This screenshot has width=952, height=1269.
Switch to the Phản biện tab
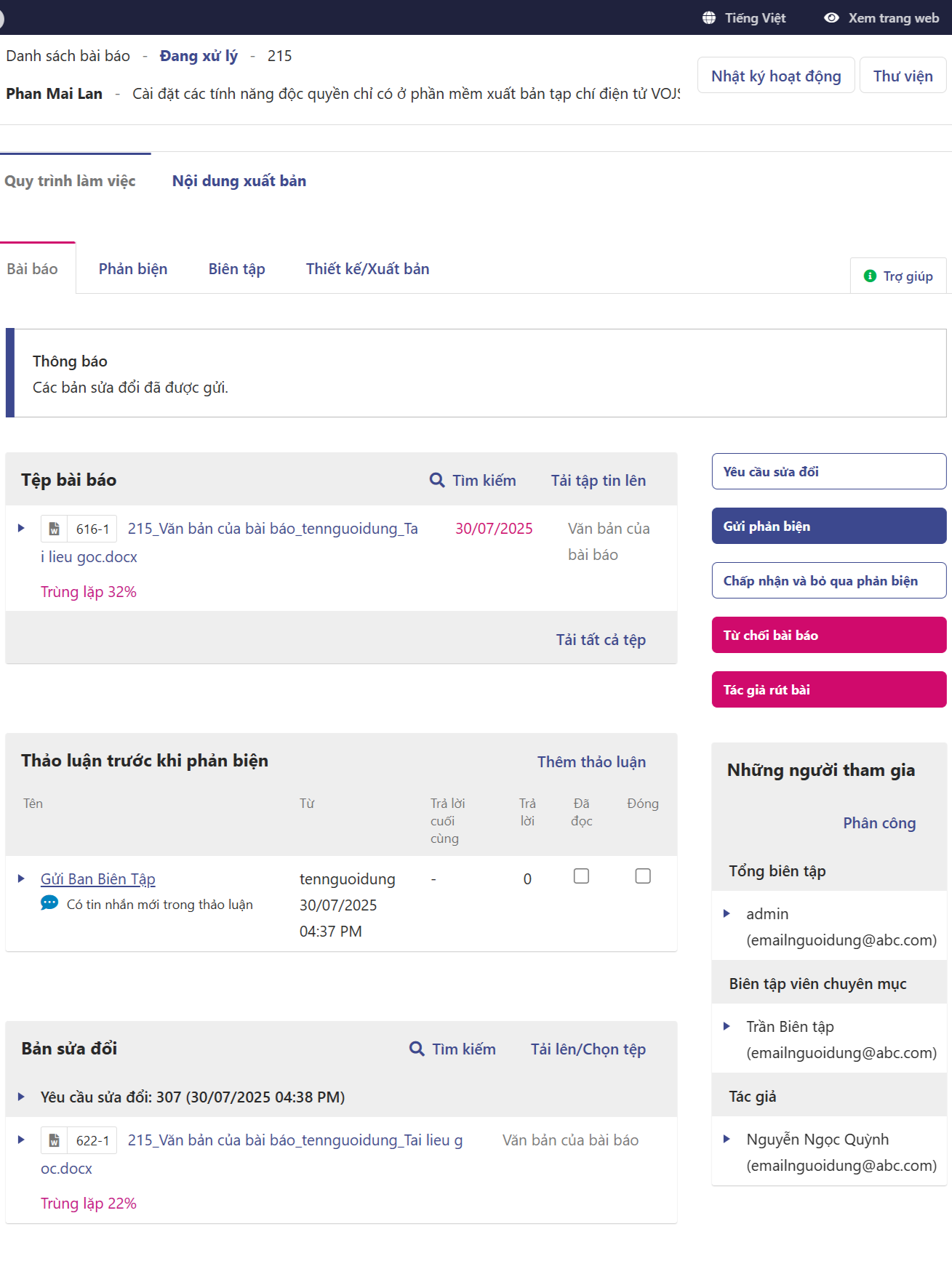133,269
